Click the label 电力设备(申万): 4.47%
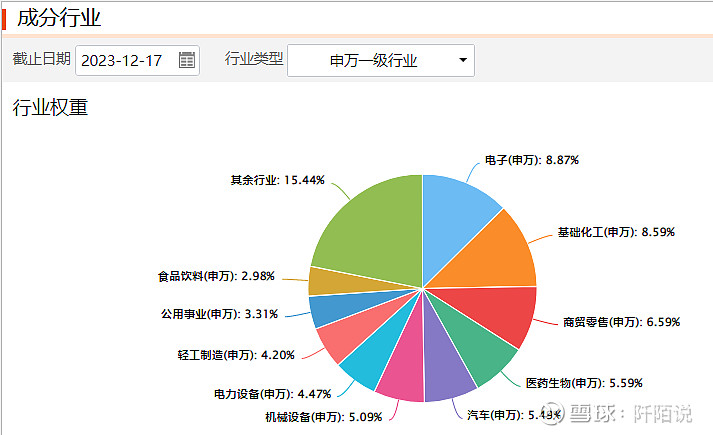Screen dimensions: 713x435 [x=272, y=394]
